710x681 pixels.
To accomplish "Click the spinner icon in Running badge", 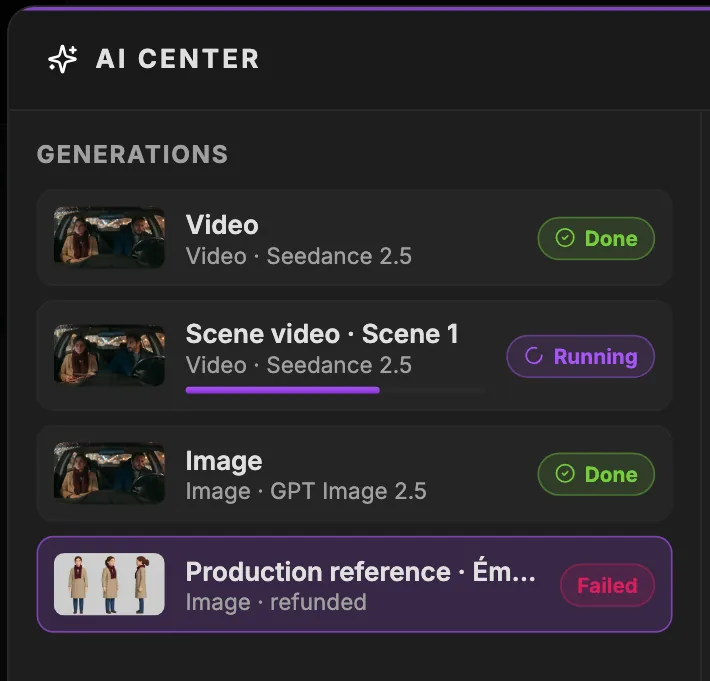I will pyautogui.click(x=533, y=356).
